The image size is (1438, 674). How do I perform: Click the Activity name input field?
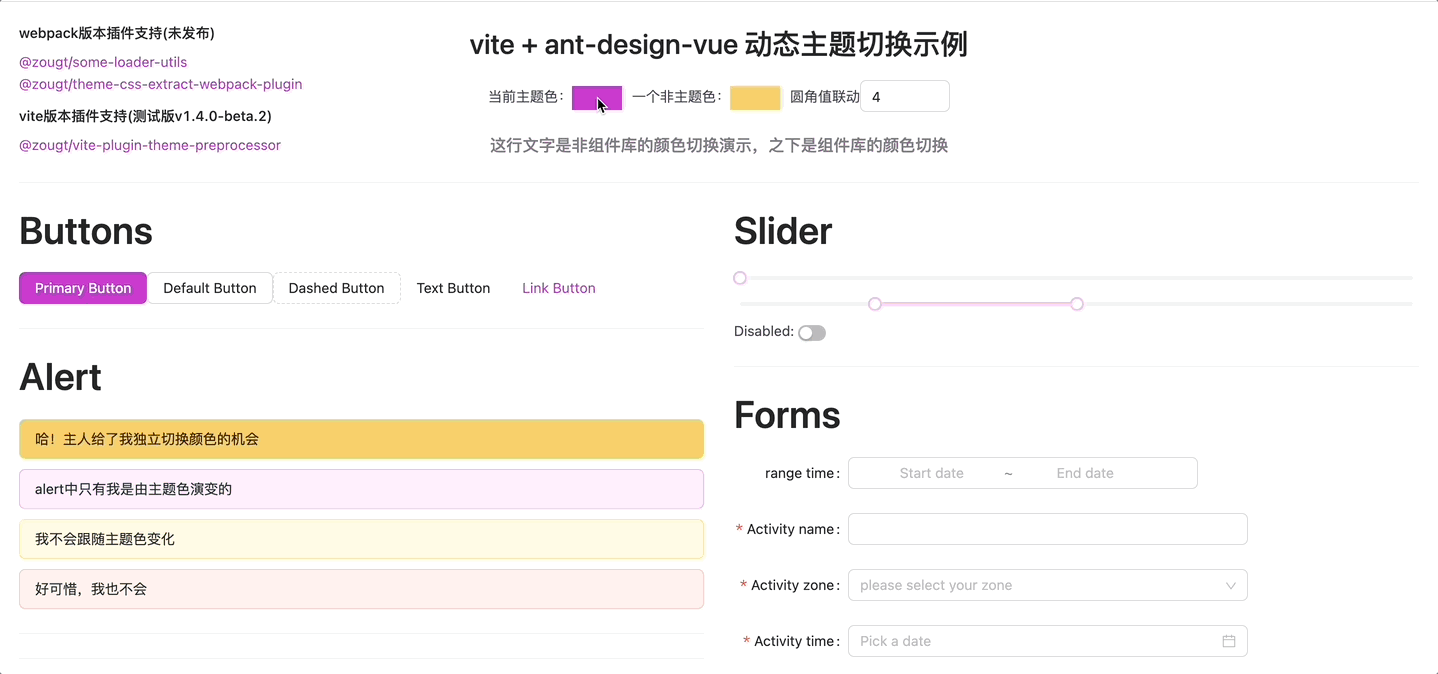[1048, 529]
